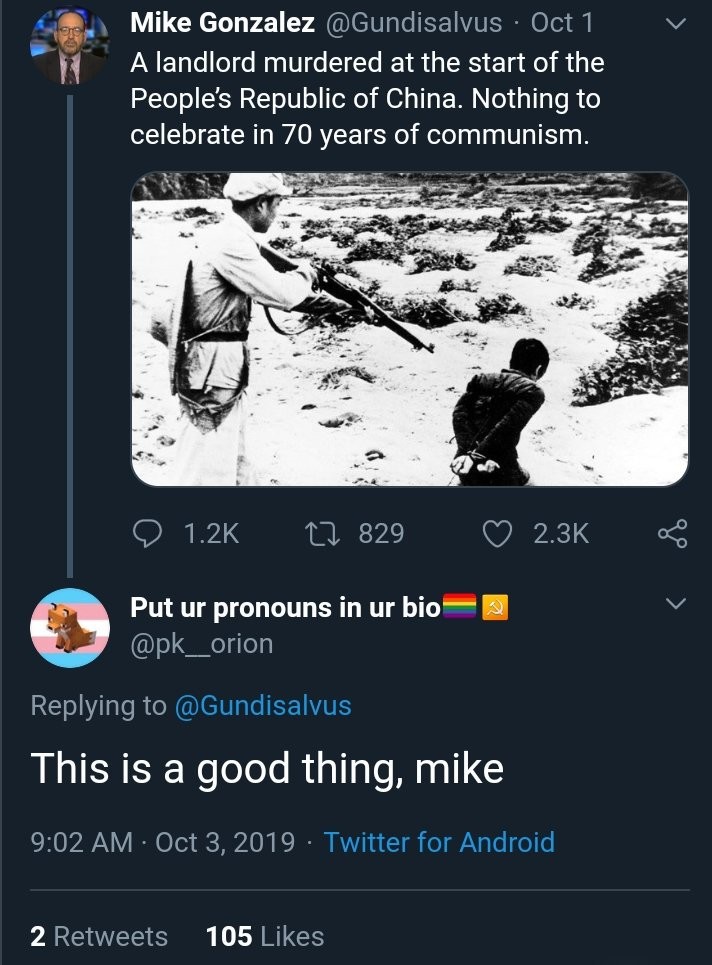Click the Mike Gonzalez display name
This screenshot has height=965, width=712.
coord(223,24)
